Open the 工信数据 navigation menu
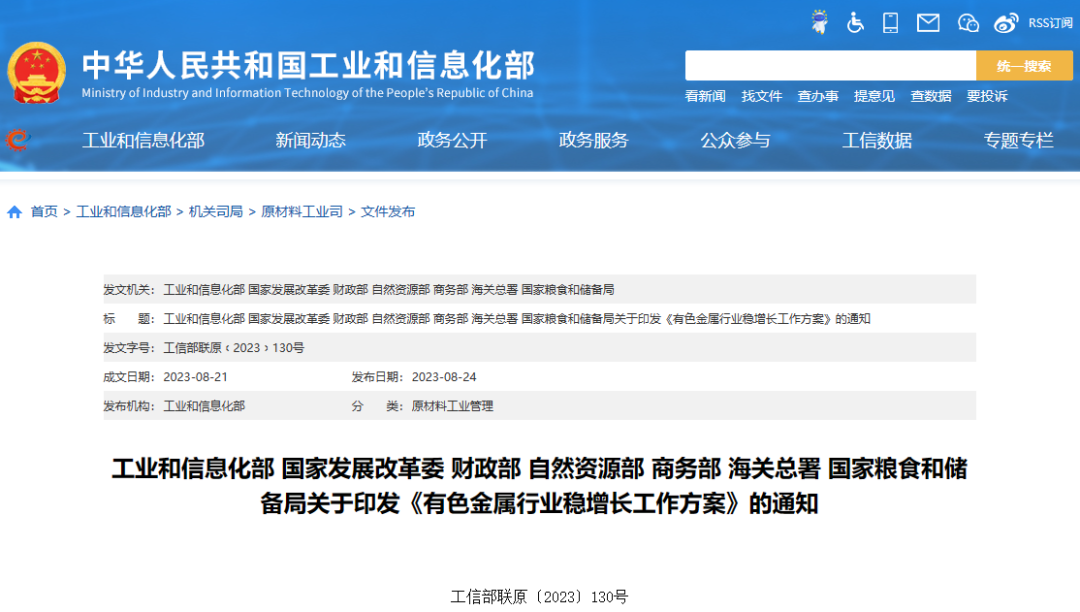The height and width of the screenshot is (612, 1080). point(877,140)
